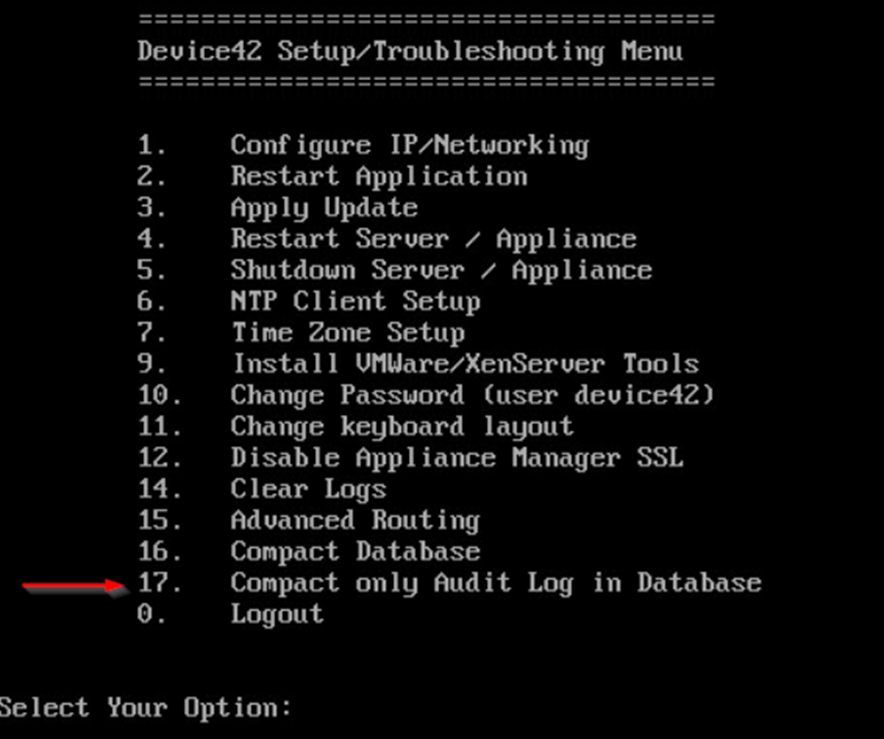The image size is (884, 739).
Task: Select Install VMWare/XenServer Tools option
Action: tap(418, 364)
